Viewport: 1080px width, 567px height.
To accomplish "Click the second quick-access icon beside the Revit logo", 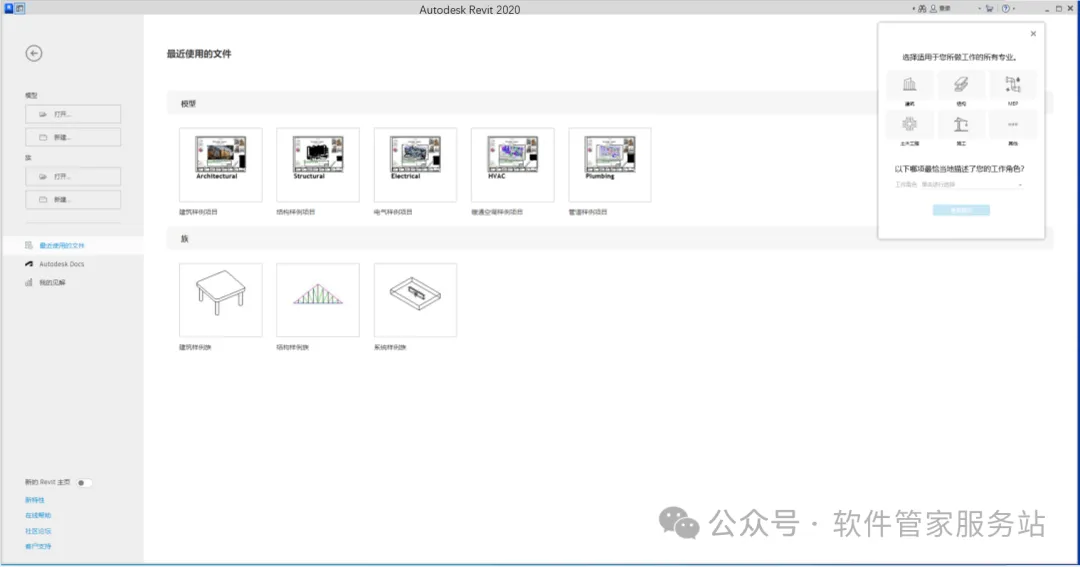I will click(20, 8).
